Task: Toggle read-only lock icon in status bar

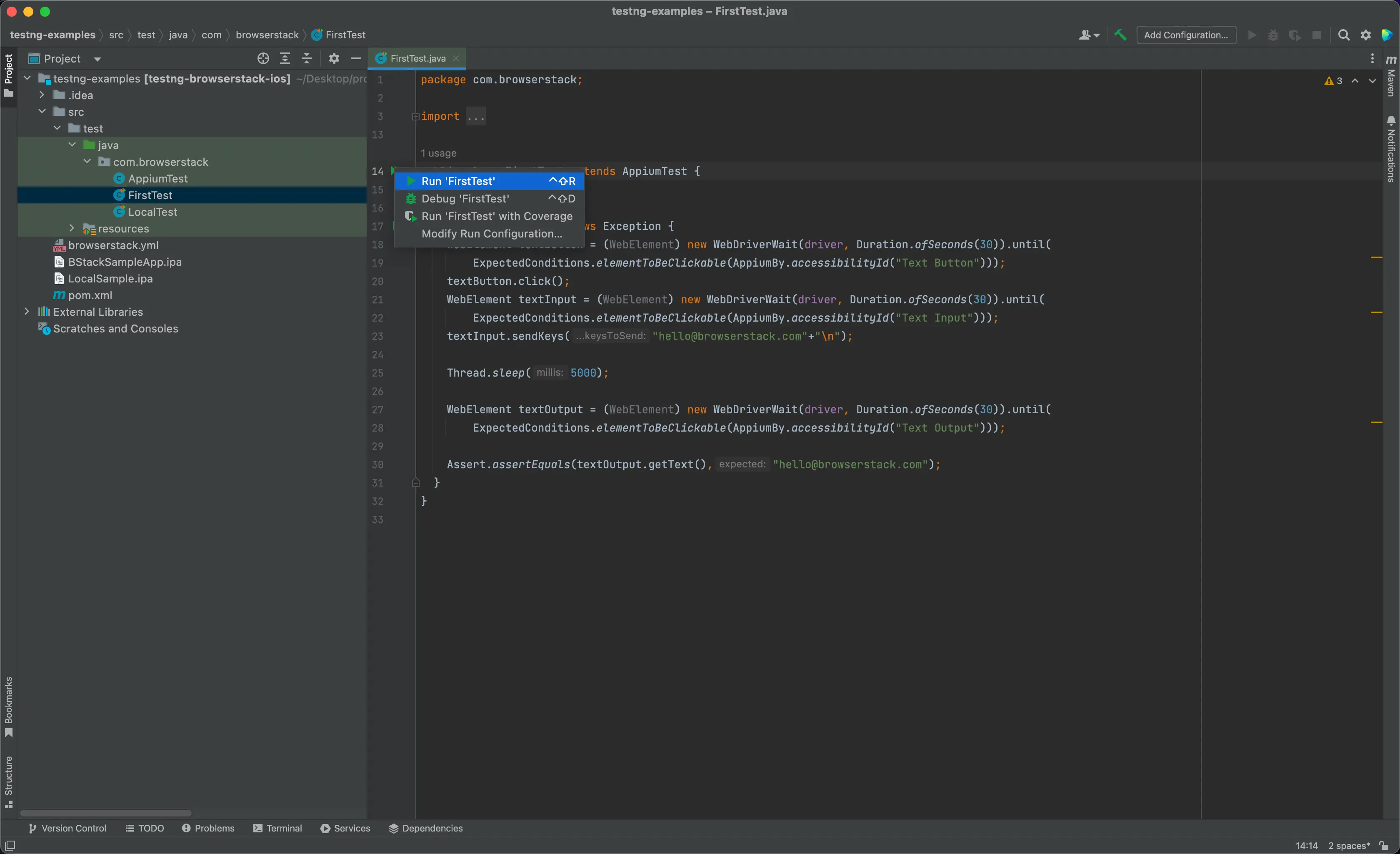Action: 1384,846
